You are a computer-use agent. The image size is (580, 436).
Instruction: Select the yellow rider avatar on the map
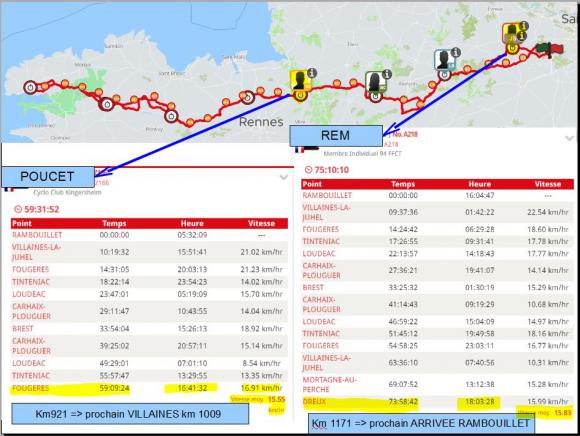(299, 81)
